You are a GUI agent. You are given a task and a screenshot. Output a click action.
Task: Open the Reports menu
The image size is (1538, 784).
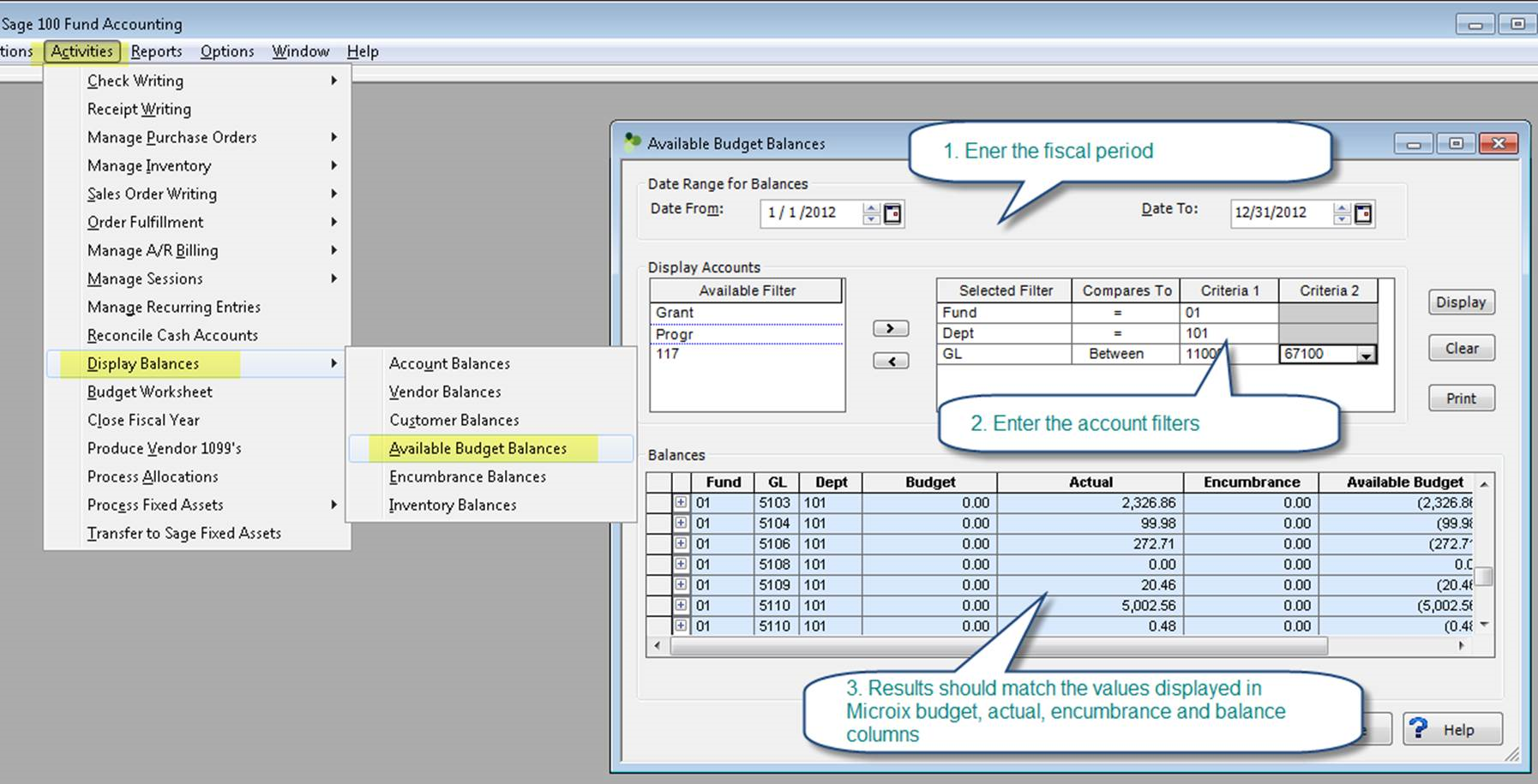tap(156, 51)
